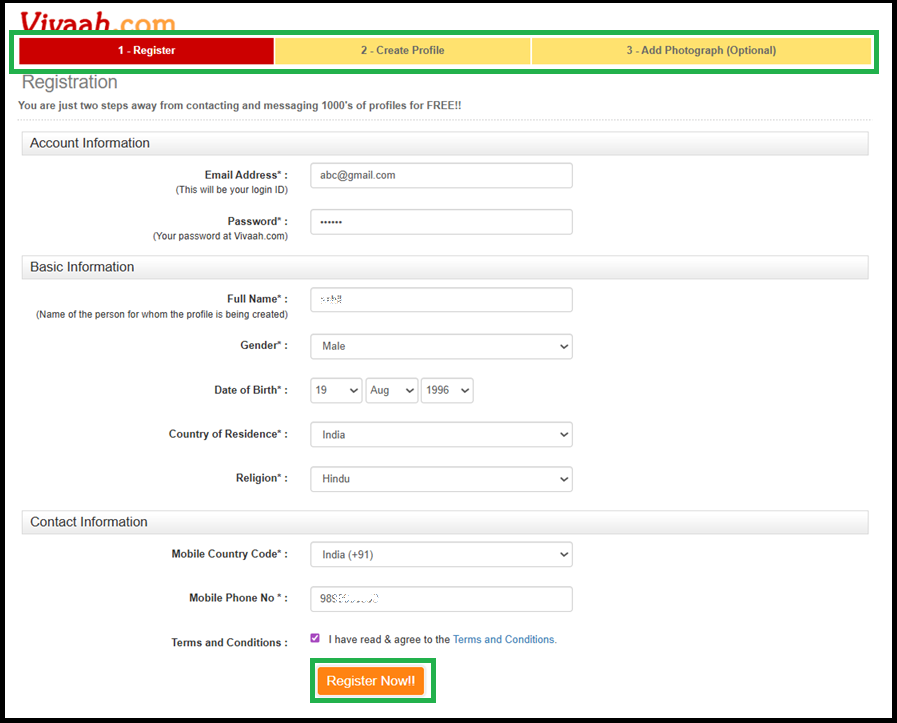Click the Basic Information section header
The width and height of the screenshot is (897, 723).
click(x=445, y=267)
